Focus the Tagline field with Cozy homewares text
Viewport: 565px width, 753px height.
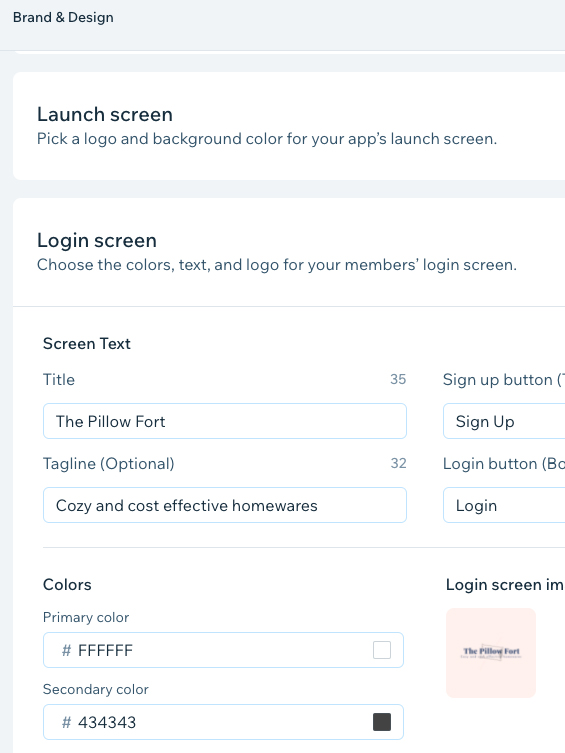click(225, 505)
